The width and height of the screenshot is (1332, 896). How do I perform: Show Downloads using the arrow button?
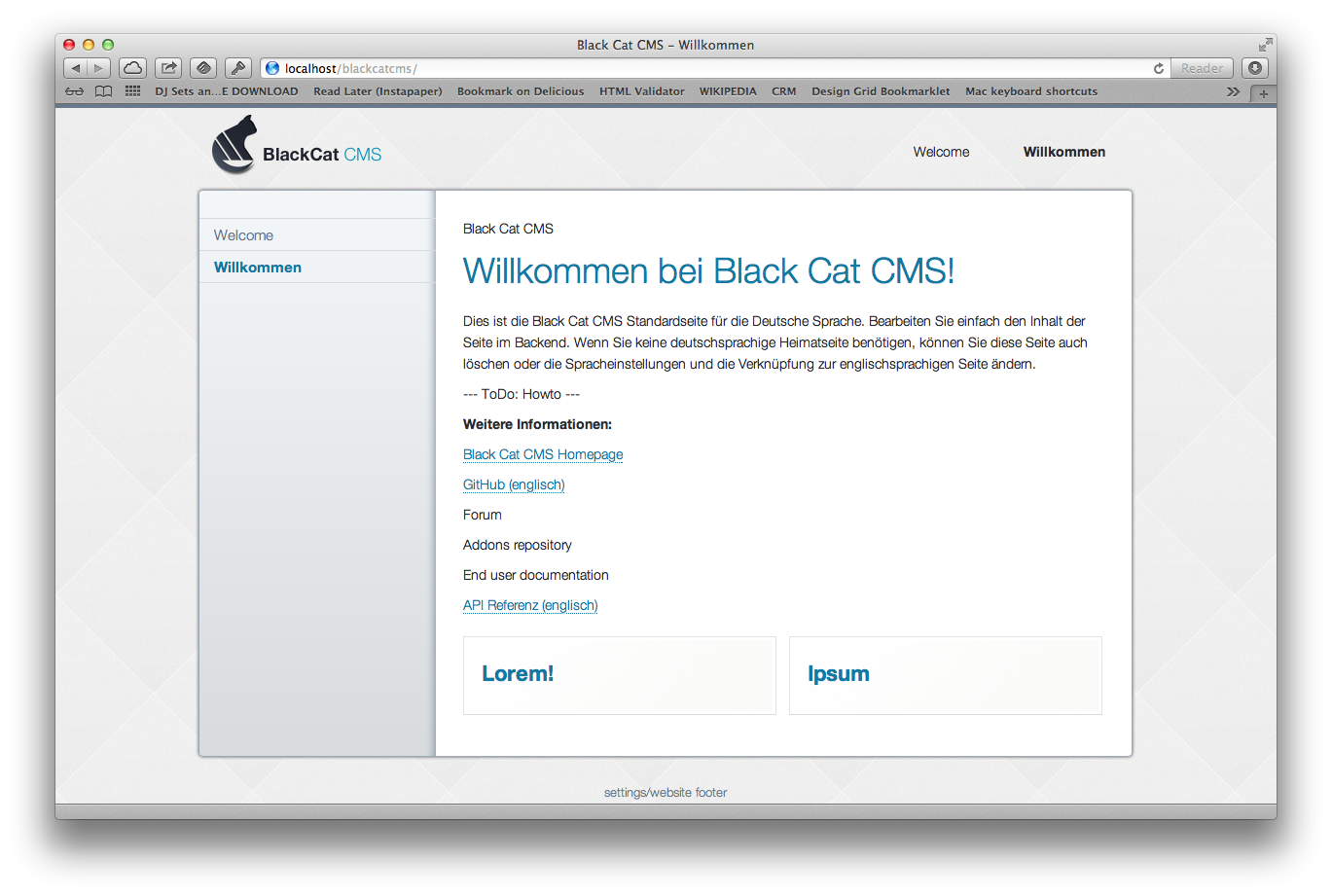(x=1255, y=68)
